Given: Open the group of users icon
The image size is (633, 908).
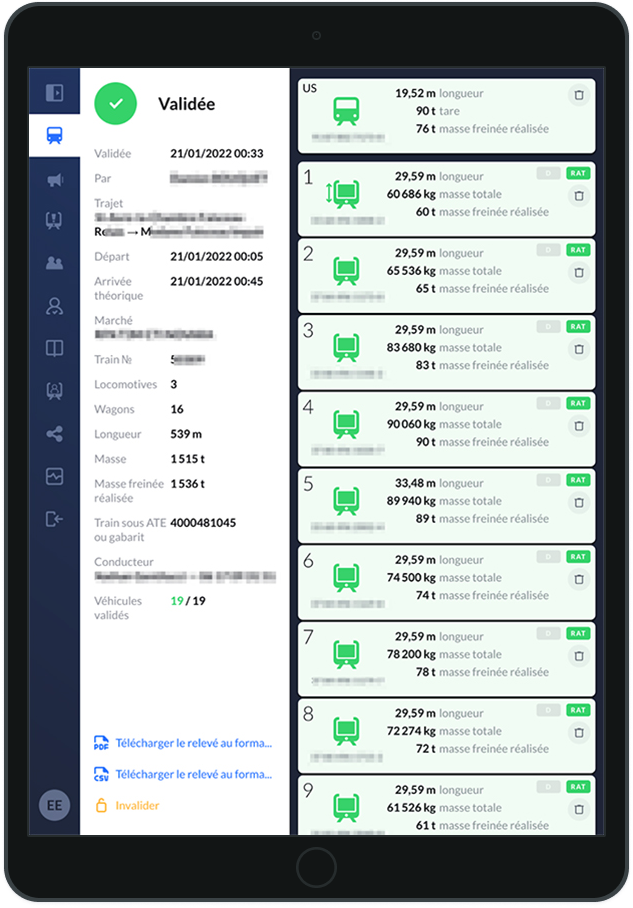Looking at the screenshot, I should pos(54,263).
